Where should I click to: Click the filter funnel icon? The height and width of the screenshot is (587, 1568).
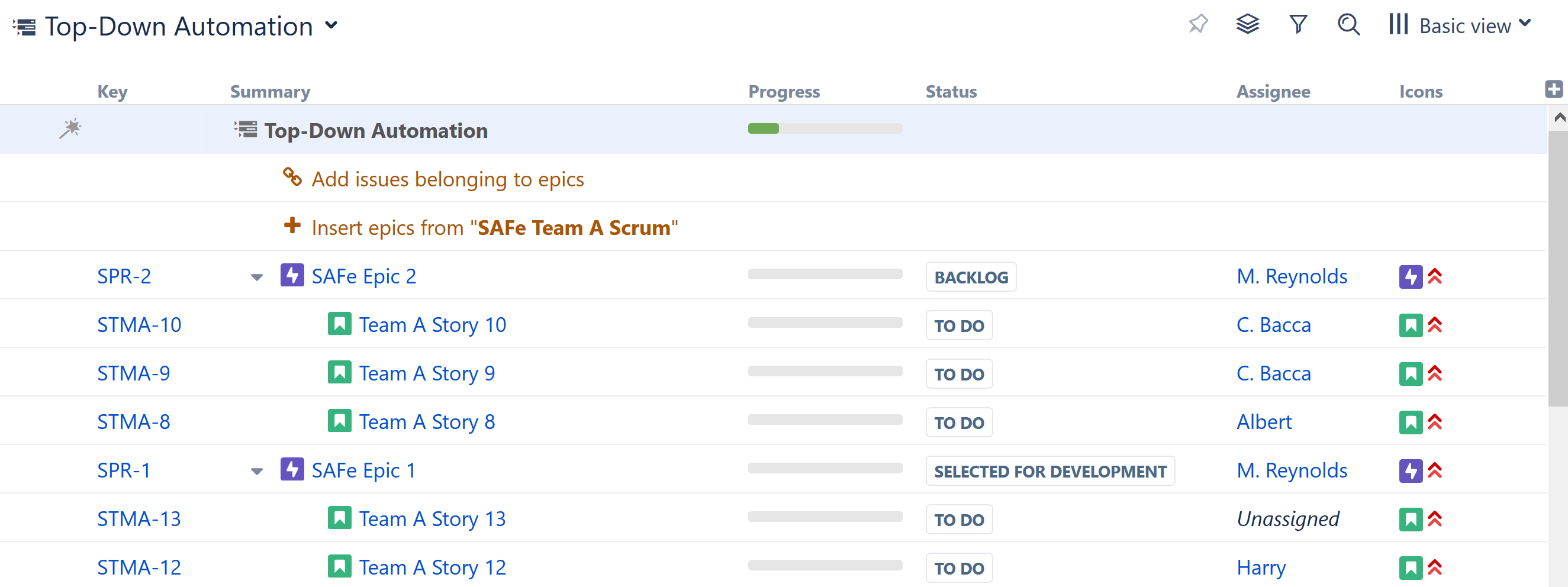(x=1297, y=25)
